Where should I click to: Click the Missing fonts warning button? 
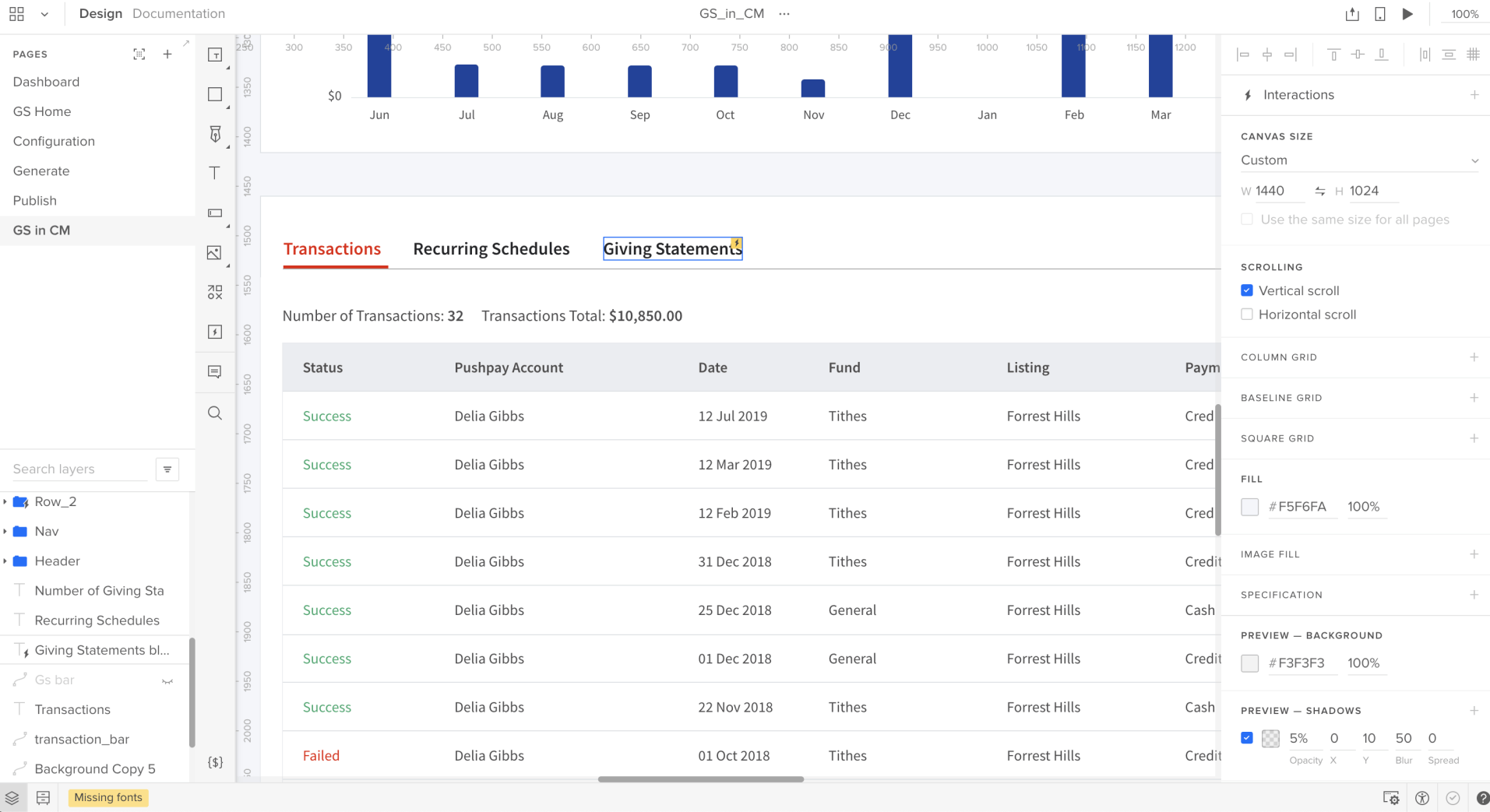[108, 797]
